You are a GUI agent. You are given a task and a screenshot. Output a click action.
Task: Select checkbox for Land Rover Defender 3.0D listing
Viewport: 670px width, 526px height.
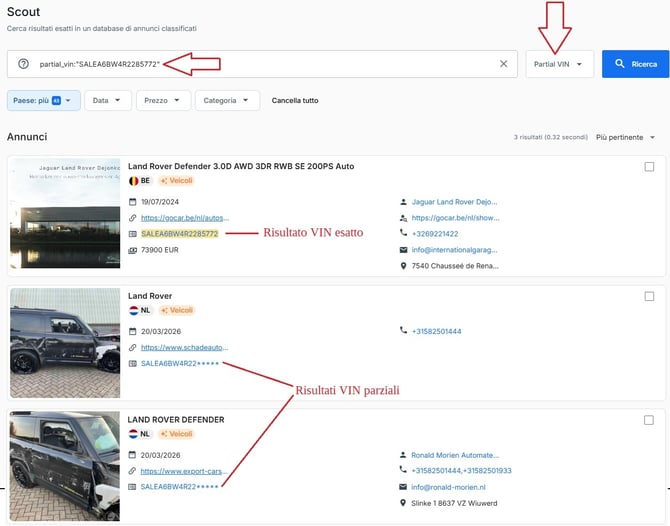tap(649, 167)
